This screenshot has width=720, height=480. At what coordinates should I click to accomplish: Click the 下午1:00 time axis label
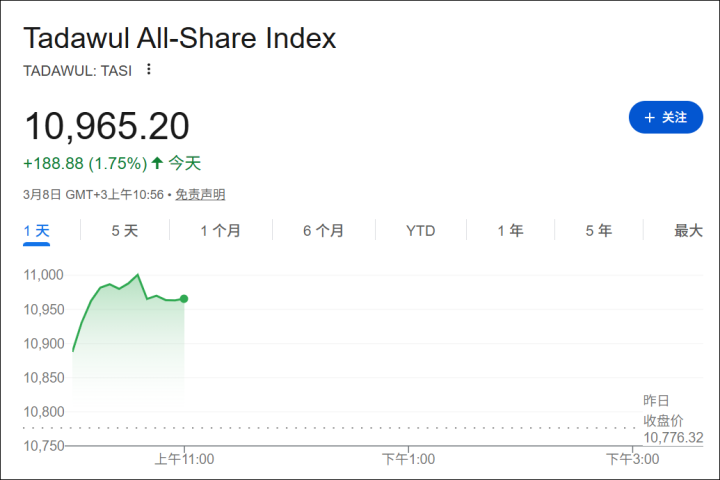coord(408,459)
